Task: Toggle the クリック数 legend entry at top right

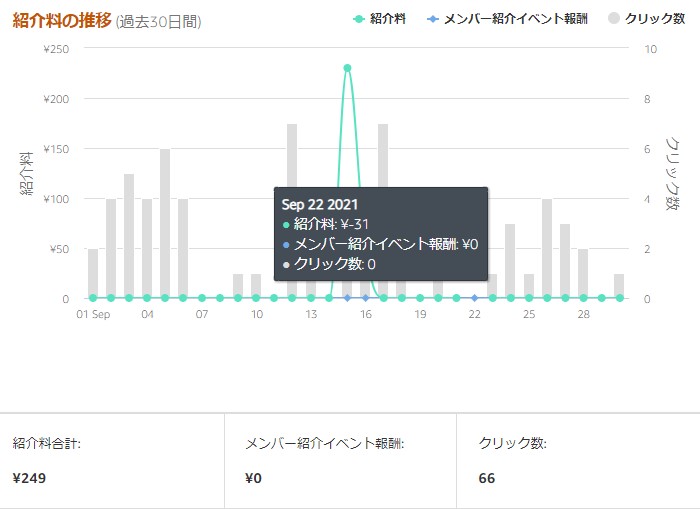Action: [646, 18]
